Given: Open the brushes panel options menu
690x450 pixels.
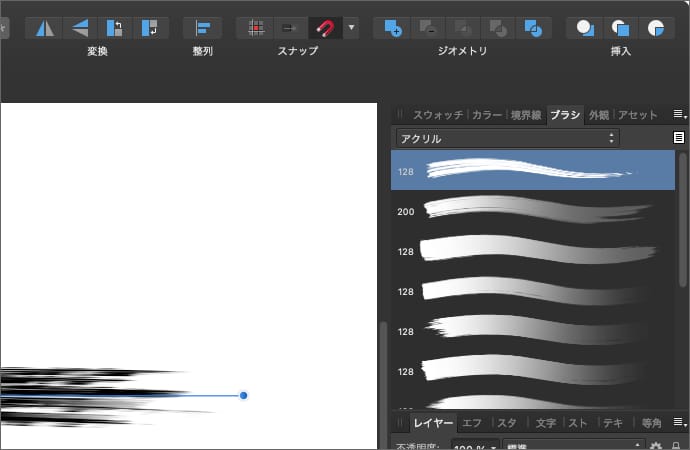Looking at the screenshot, I should tap(679, 138).
